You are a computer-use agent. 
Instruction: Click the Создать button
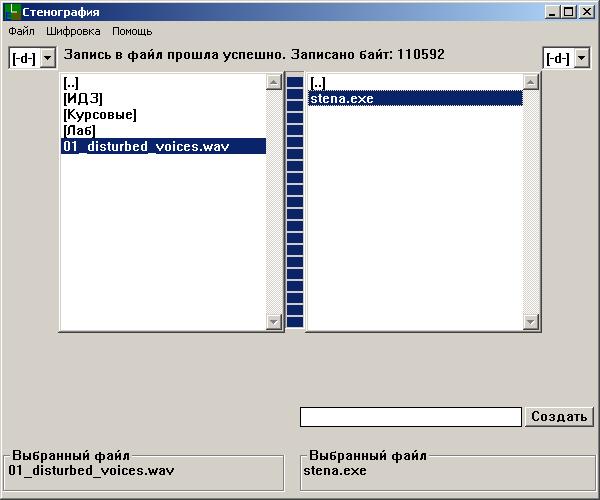(559, 416)
